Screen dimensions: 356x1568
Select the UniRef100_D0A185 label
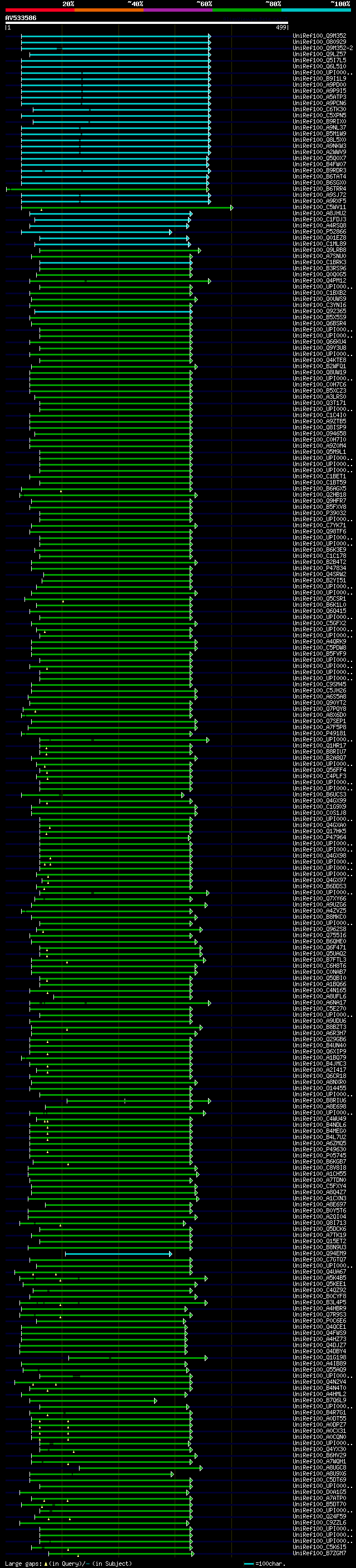[x=319, y=1492]
